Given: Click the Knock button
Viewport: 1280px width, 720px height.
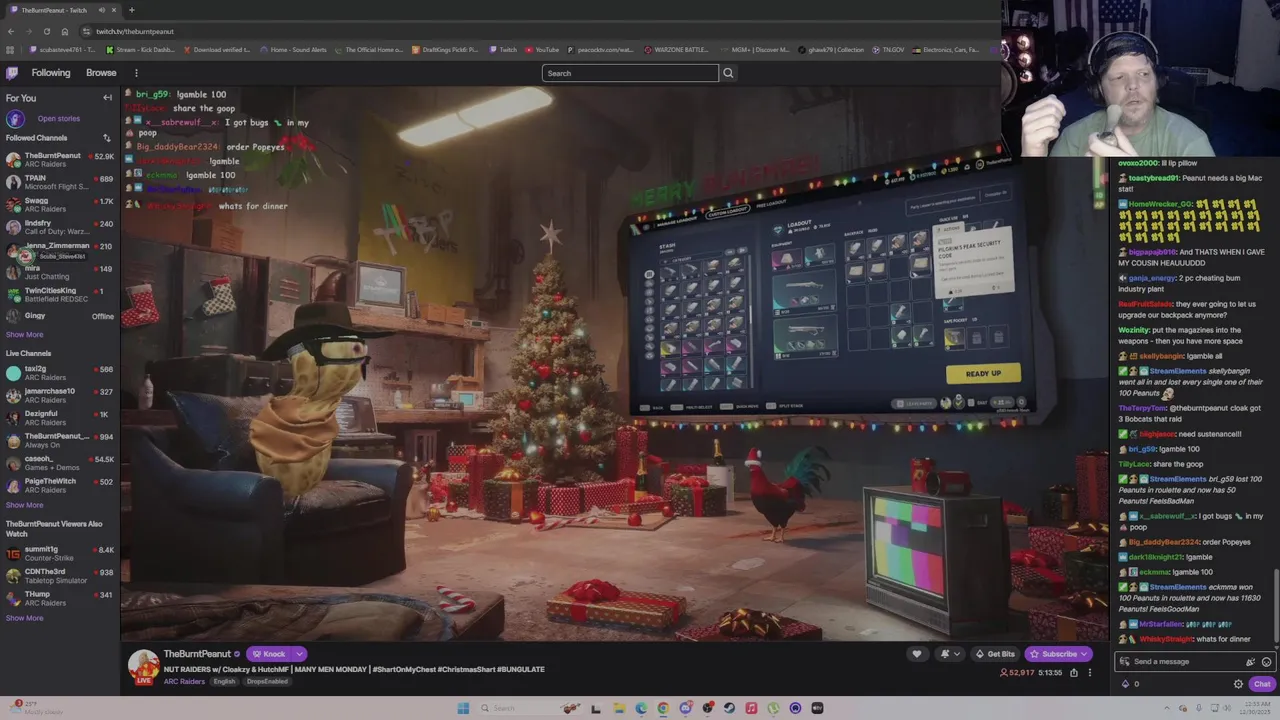Looking at the screenshot, I should 268,654.
